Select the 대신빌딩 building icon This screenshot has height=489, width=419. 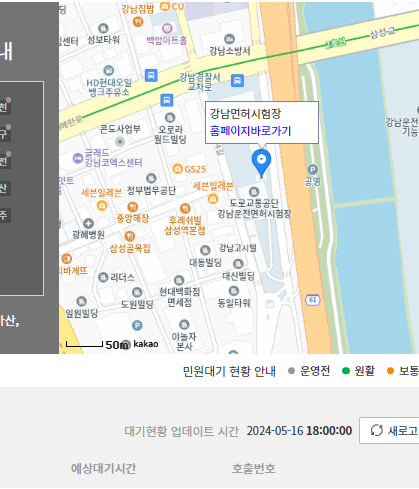[x=238, y=264]
